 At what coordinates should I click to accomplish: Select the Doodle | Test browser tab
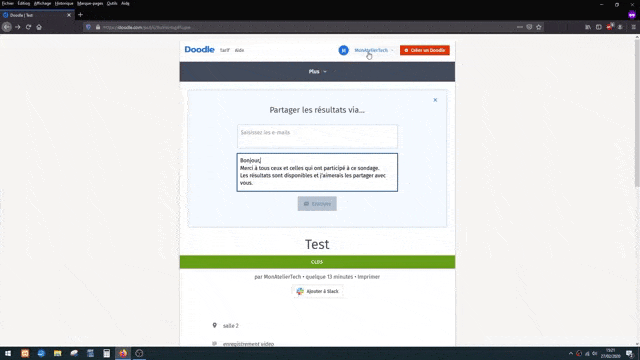pyautogui.click(x=37, y=15)
